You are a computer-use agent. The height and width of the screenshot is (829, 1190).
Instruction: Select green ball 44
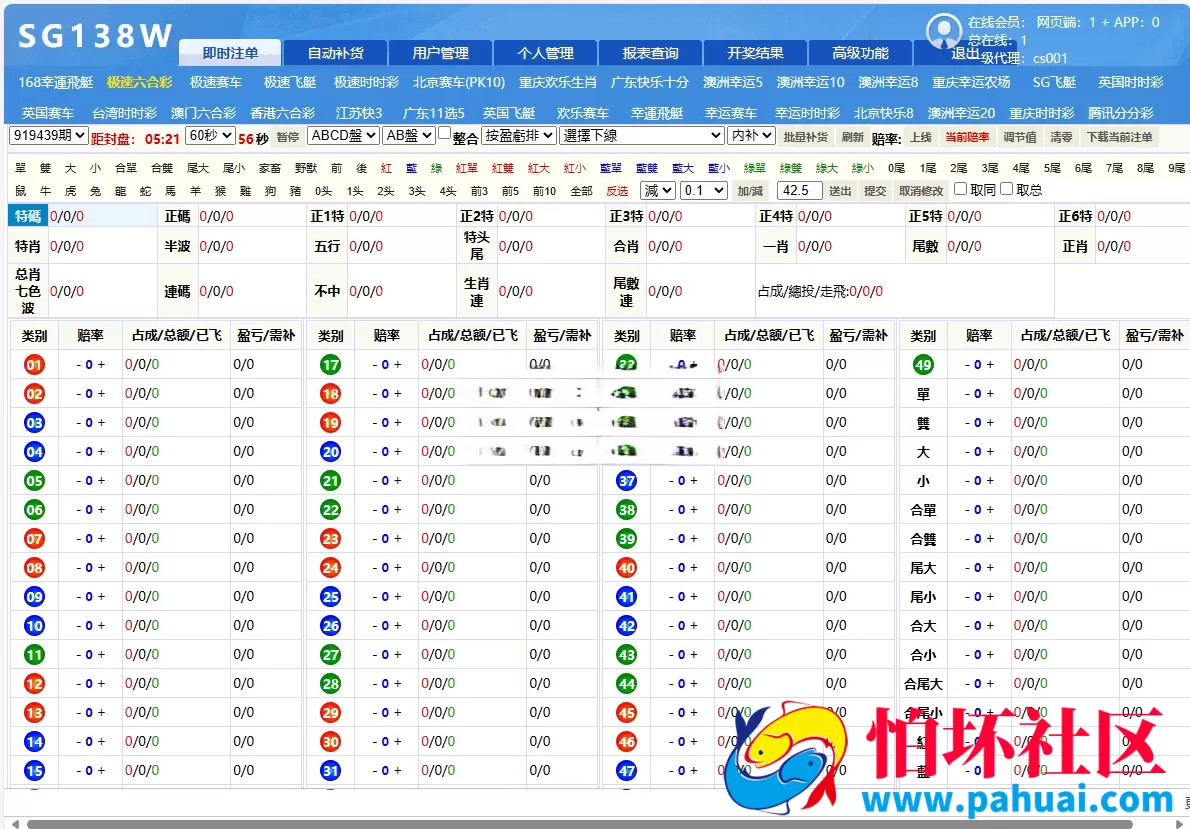pos(626,684)
